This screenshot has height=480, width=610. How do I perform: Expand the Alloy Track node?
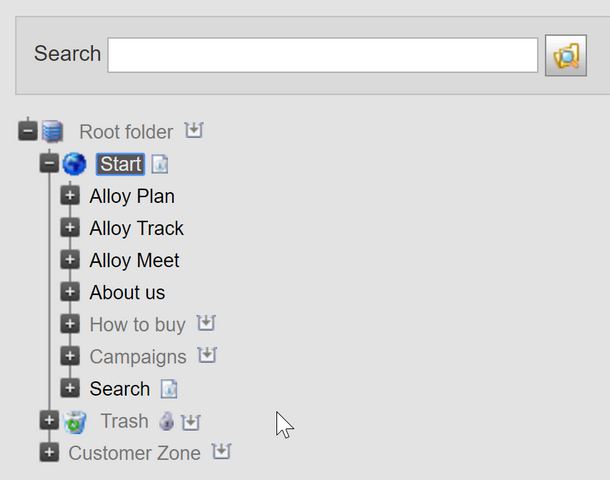tap(70, 228)
